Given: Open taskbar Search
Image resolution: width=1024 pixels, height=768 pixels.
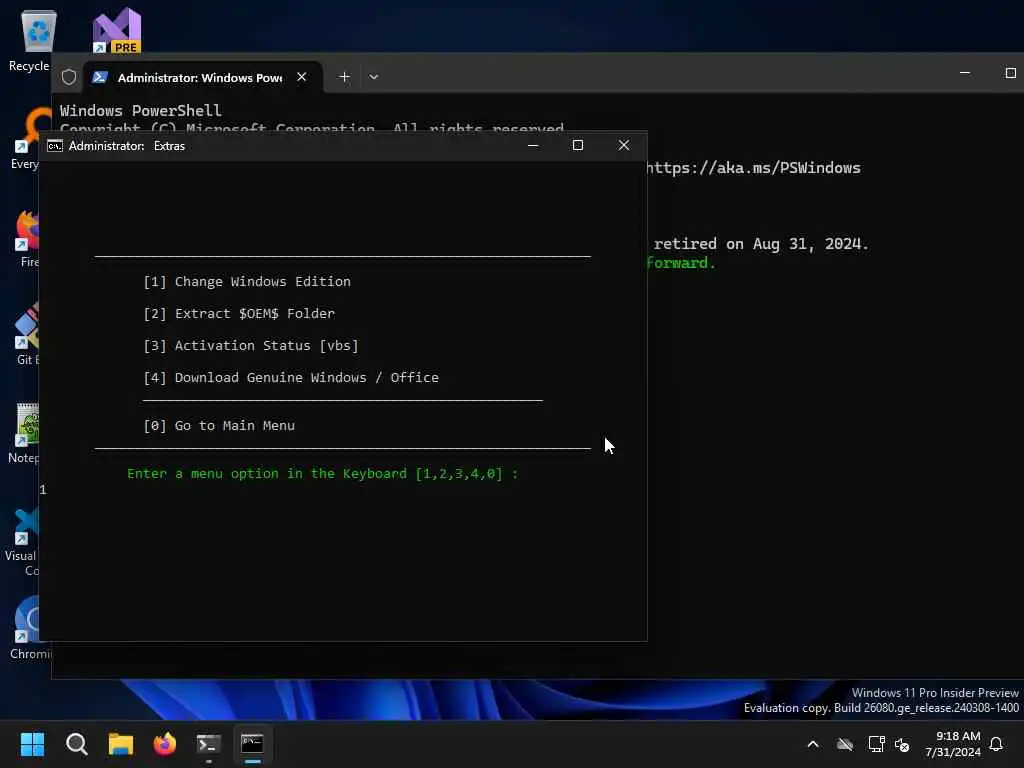Looking at the screenshot, I should coord(76,744).
